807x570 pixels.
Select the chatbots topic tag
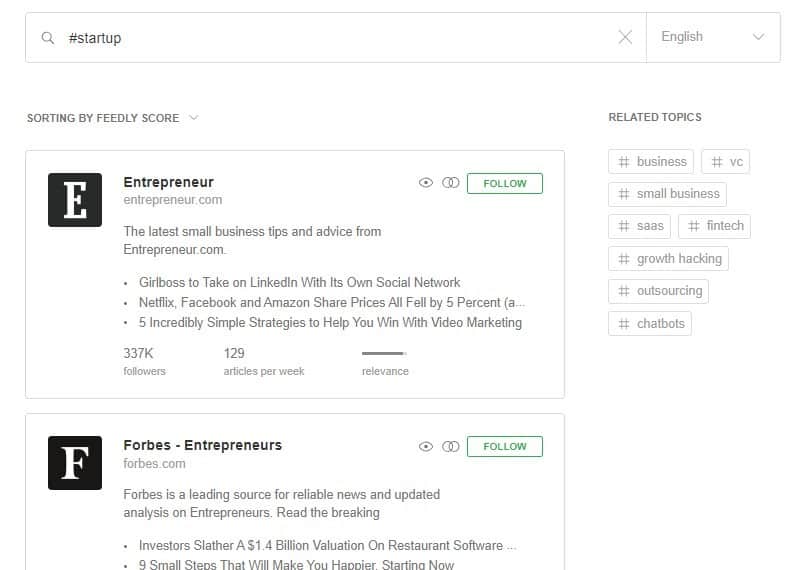[x=650, y=324]
